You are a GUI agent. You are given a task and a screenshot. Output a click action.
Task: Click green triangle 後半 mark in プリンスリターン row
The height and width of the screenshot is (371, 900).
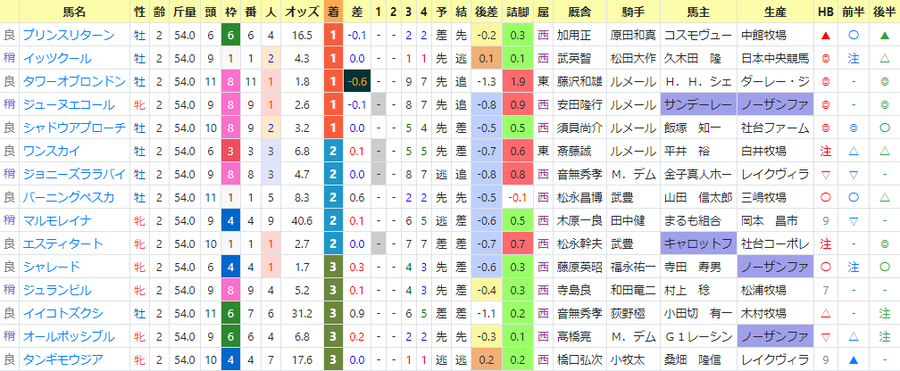884,36
